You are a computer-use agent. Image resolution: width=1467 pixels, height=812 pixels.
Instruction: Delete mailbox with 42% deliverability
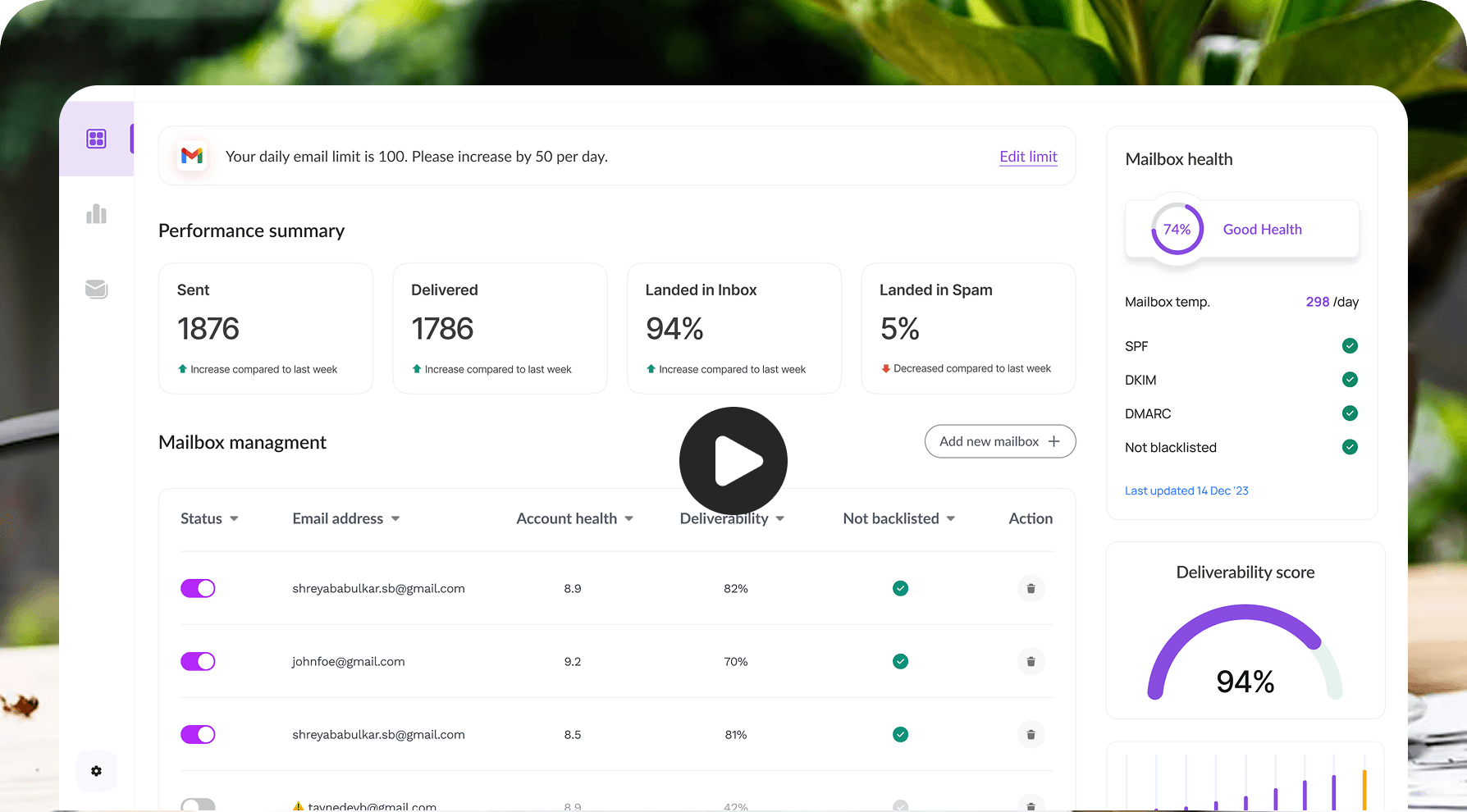[x=1031, y=805]
